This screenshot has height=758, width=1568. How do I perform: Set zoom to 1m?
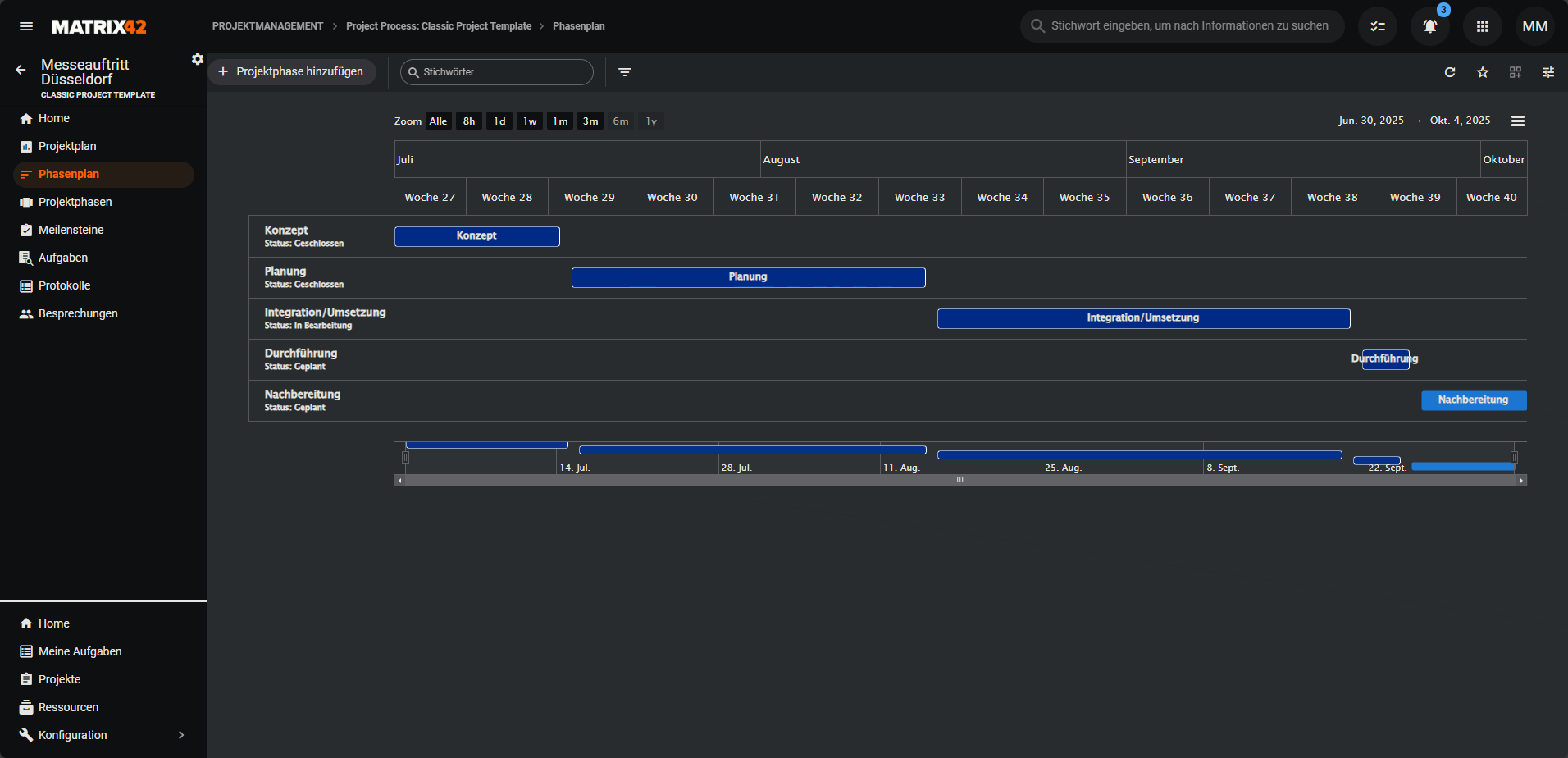[560, 121]
